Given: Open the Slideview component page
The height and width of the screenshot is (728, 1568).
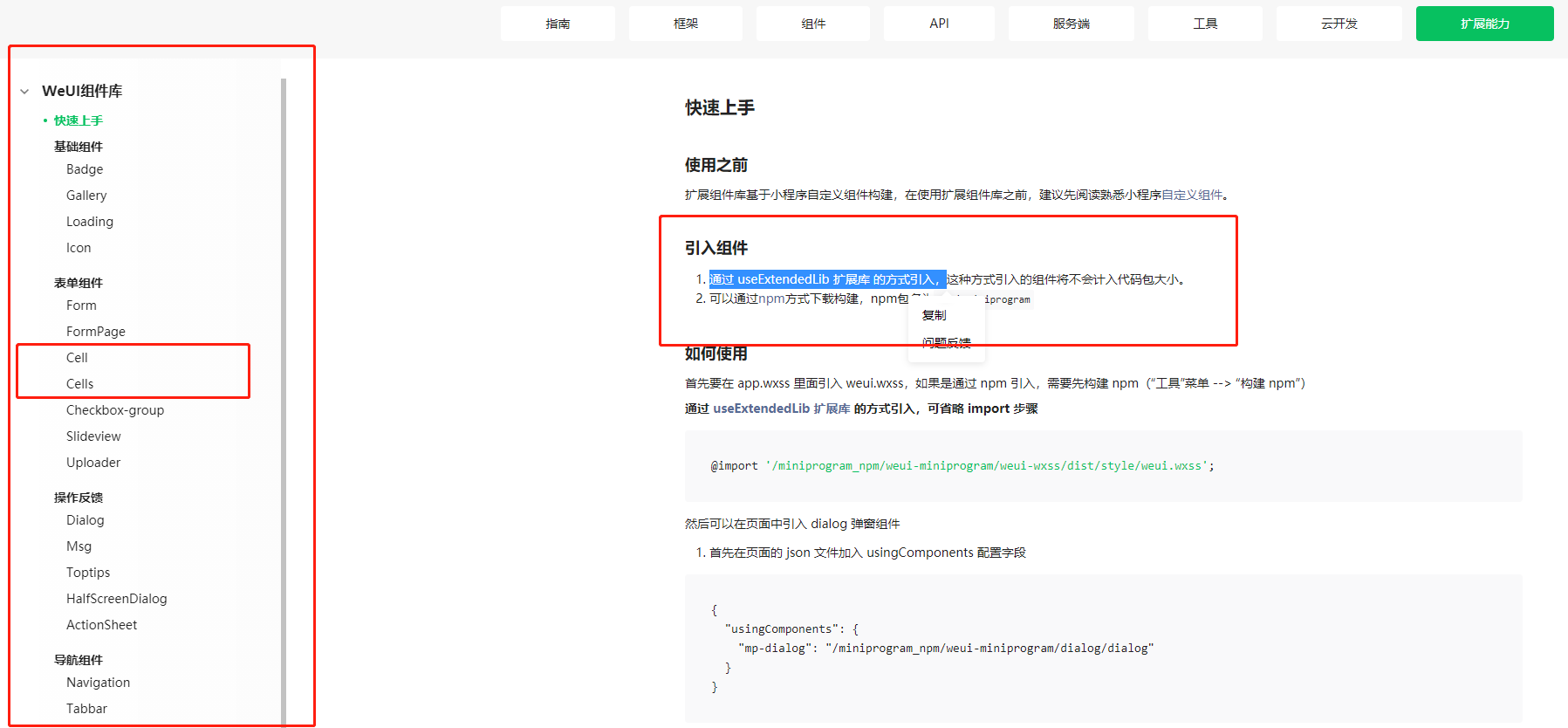Looking at the screenshot, I should (x=93, y=436).
